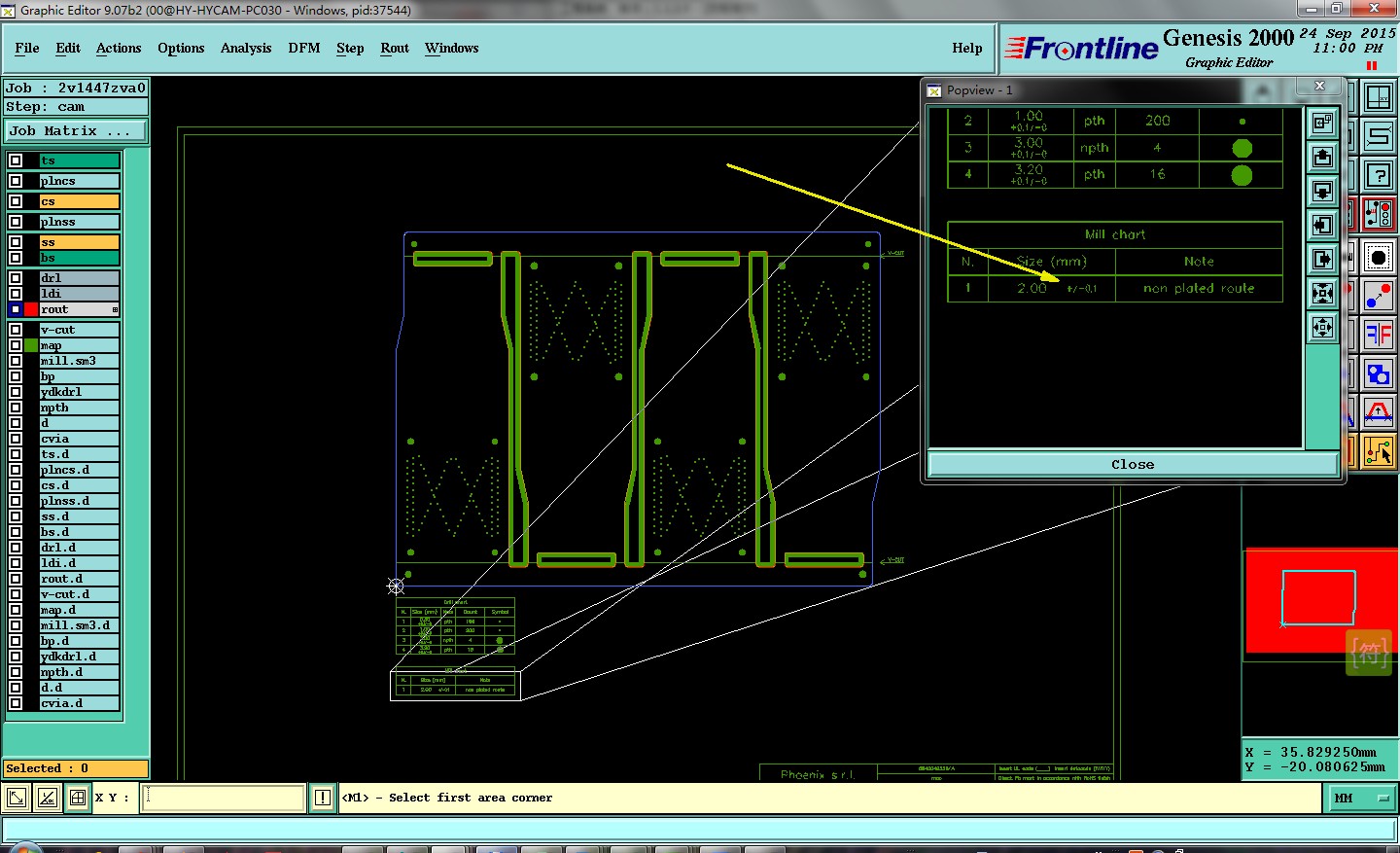Click the angle measurement icon in bottom bar
The image size is (1400, 853).
47,799
